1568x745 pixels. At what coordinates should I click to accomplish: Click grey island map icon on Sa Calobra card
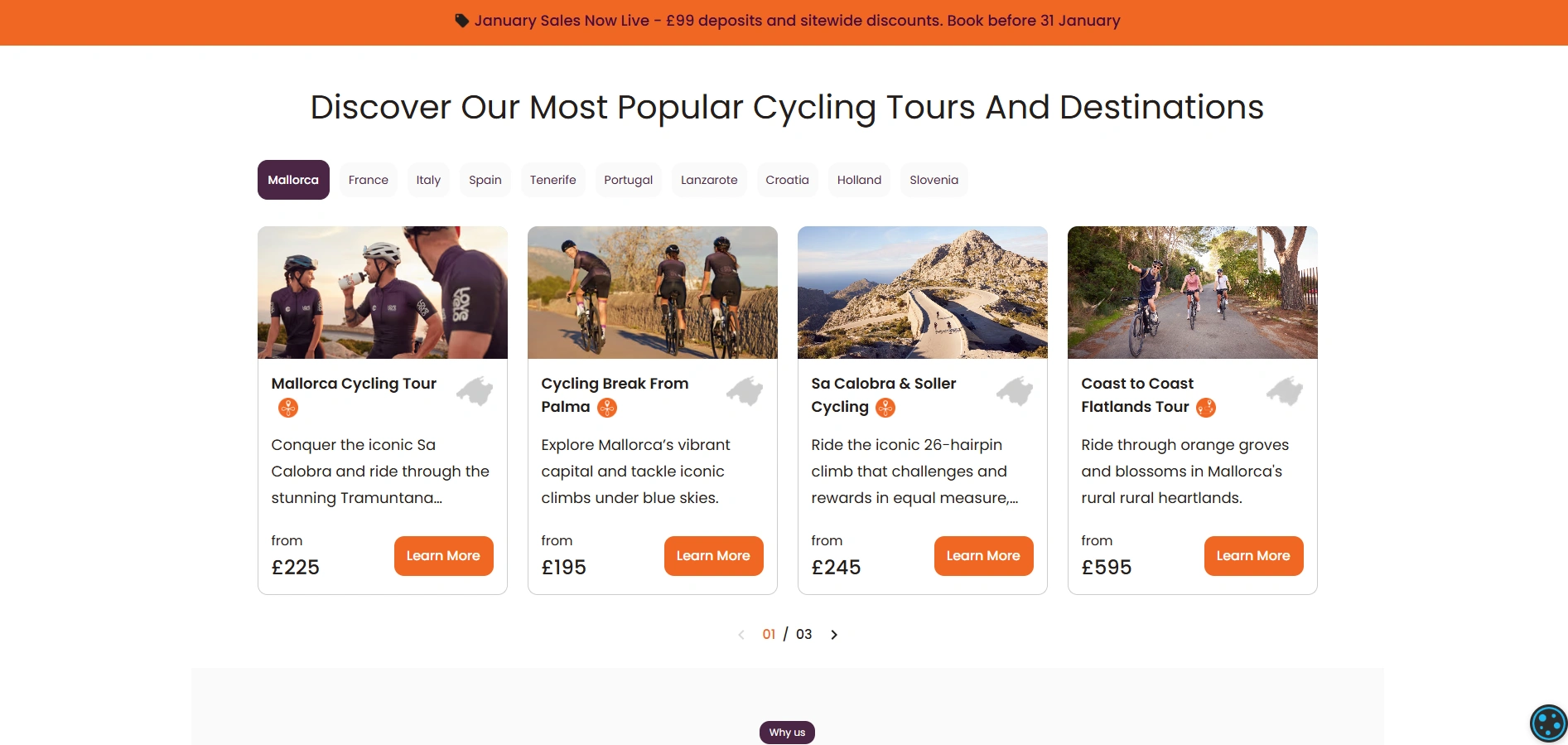tap(1015, 391)
